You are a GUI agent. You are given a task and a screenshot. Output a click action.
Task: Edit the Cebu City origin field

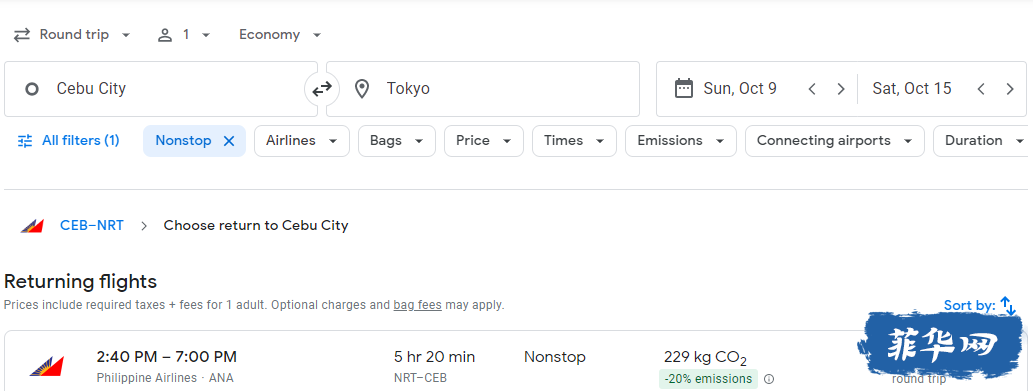[x=161, y=89]
